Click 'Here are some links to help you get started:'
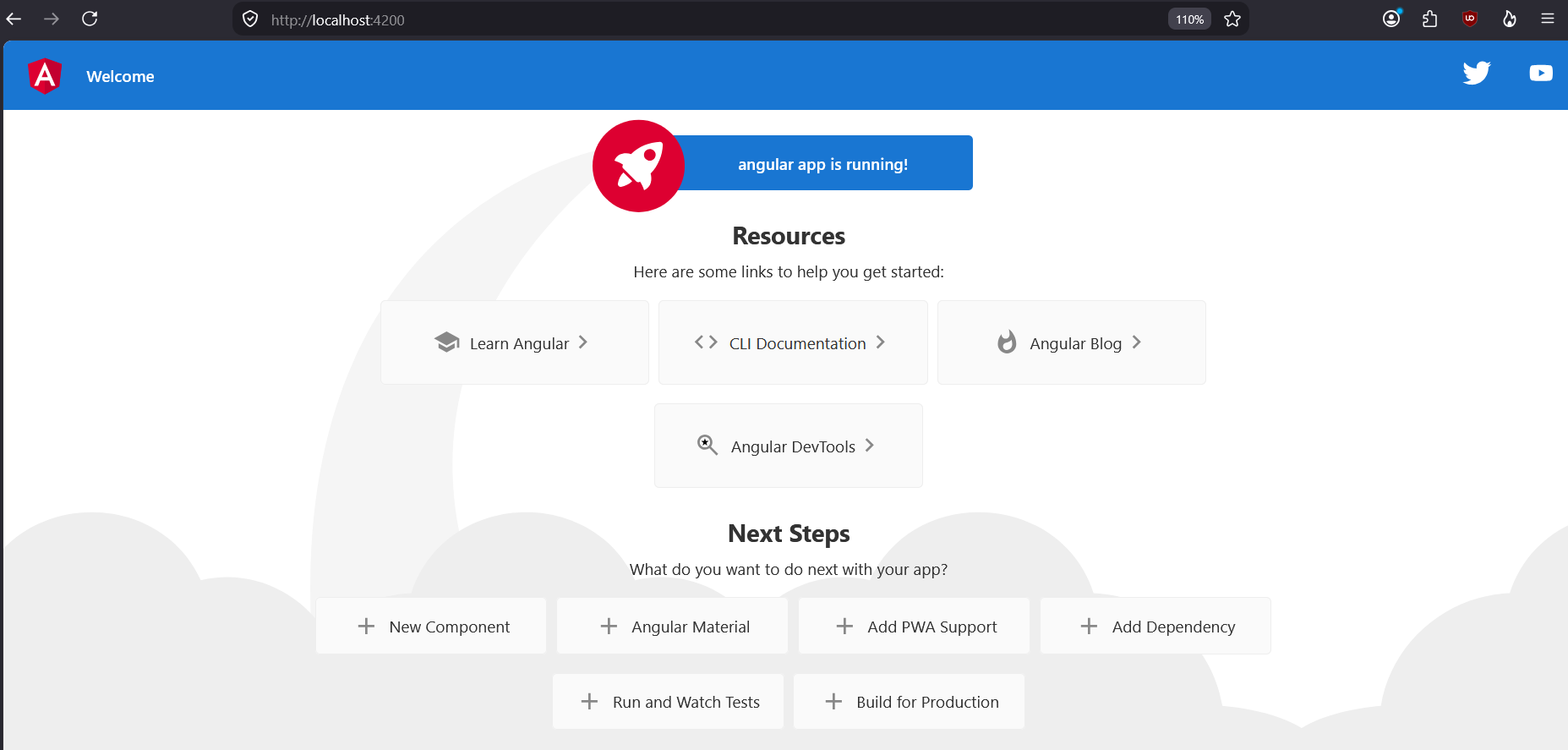This screenshot has height=750, width=1568. click(x=789, y=271)
